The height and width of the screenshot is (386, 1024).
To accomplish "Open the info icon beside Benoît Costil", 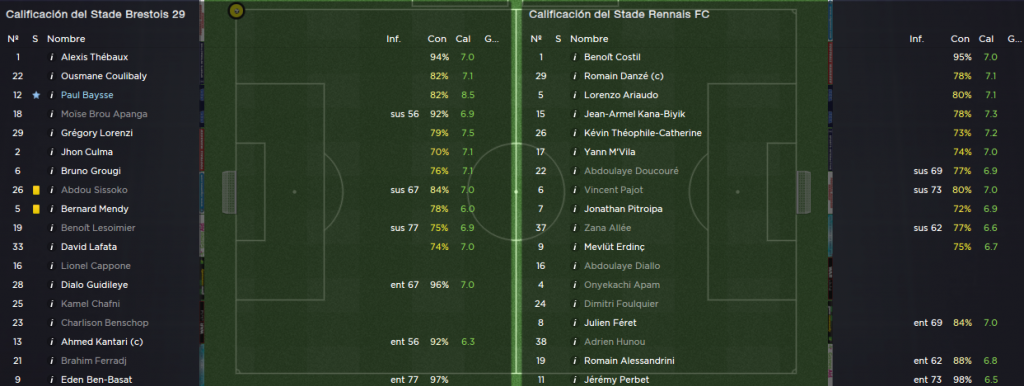I will 575,57.
